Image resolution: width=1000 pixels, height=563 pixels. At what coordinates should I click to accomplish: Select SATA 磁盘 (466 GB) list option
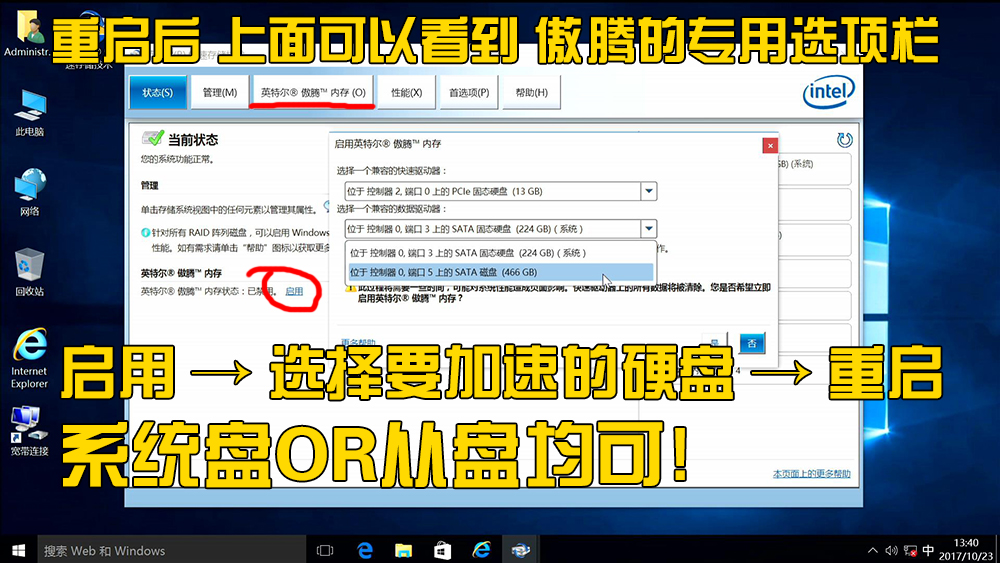coord(501,272)
